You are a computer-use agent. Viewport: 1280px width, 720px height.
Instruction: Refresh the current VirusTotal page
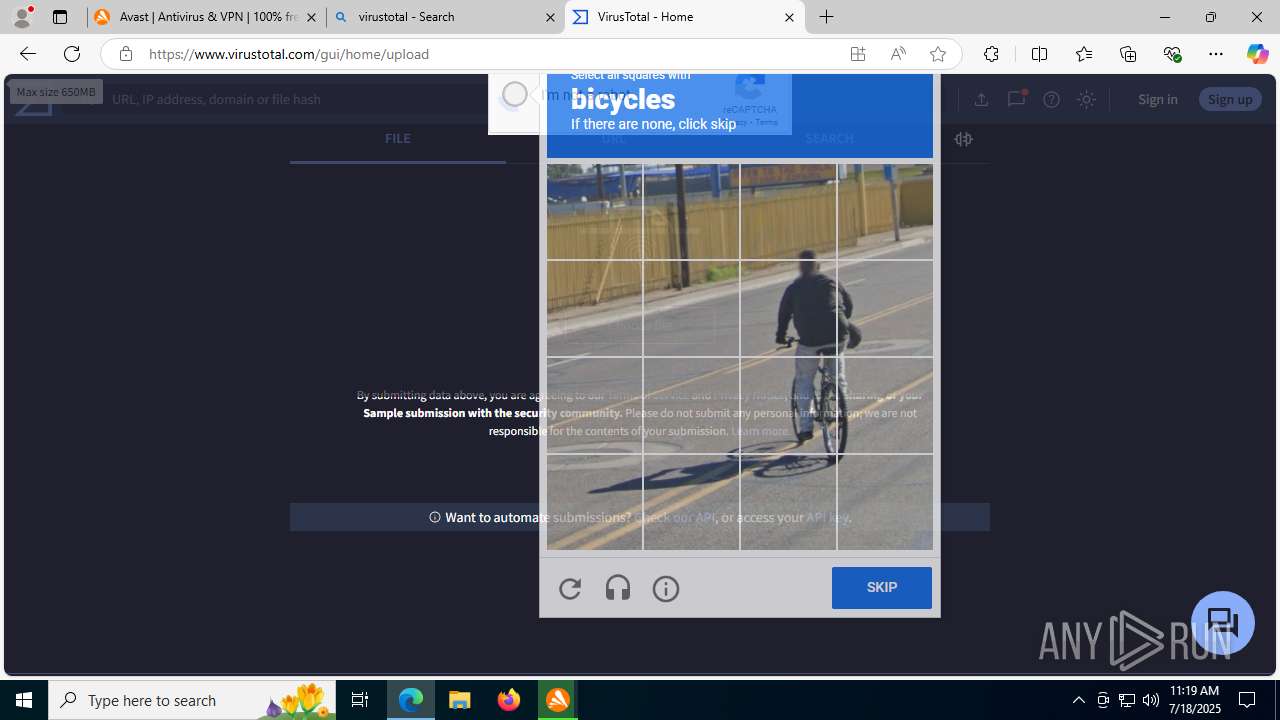tap(72, 54)
